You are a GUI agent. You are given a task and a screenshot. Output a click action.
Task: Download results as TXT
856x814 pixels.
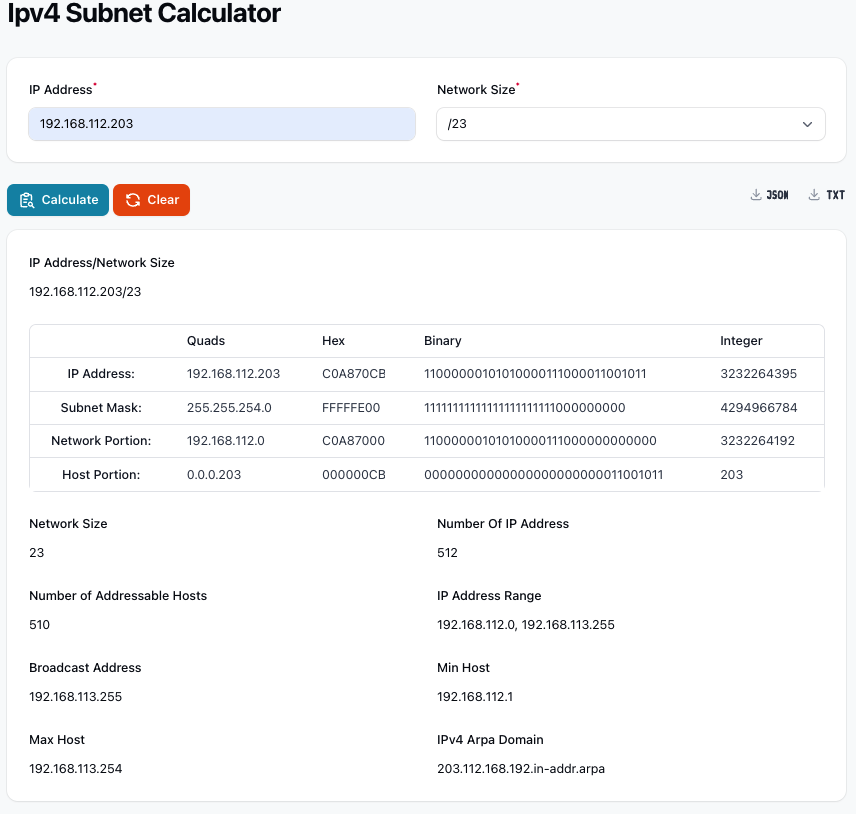827,195
